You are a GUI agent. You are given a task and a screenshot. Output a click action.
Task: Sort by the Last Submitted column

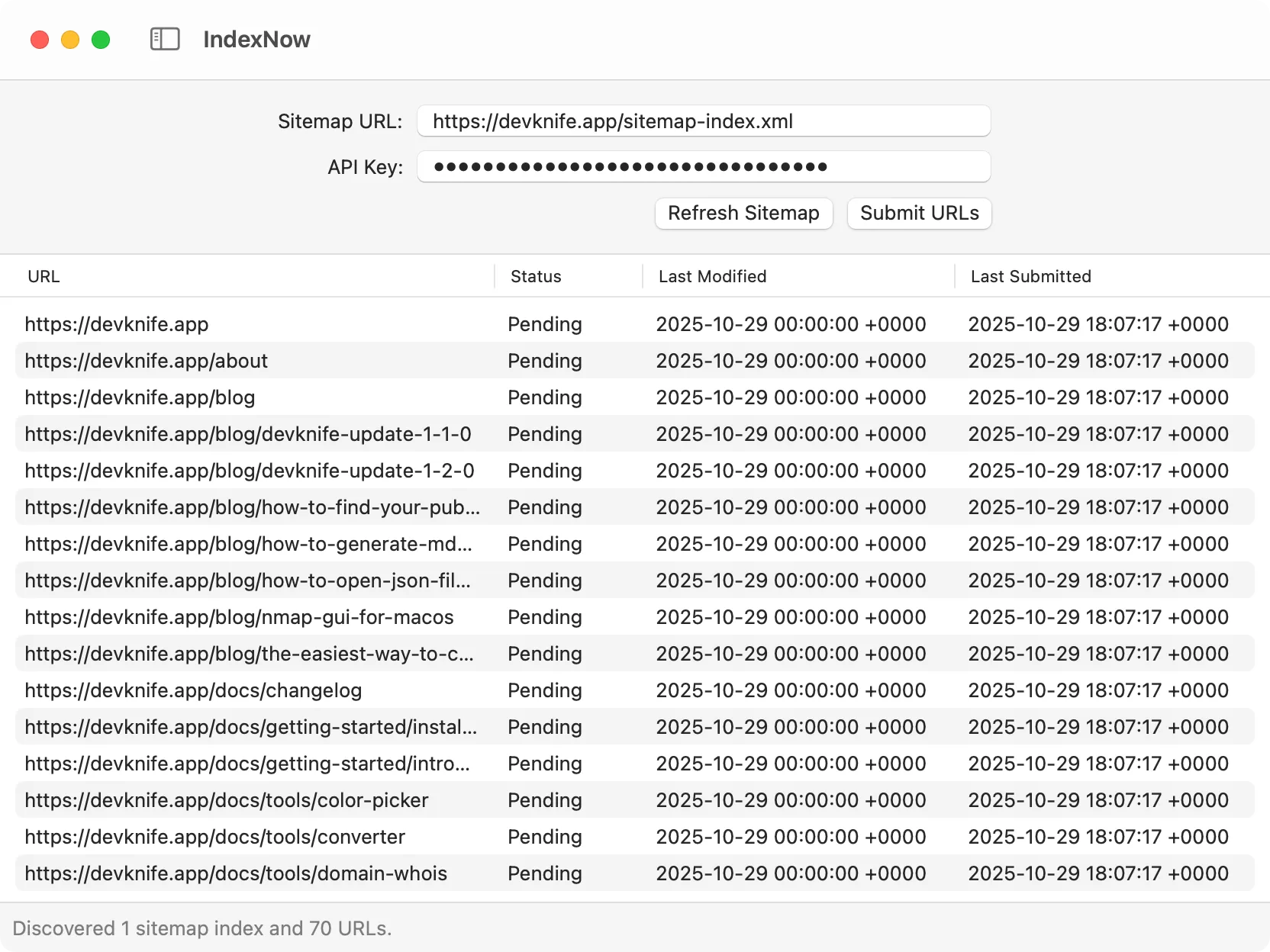point(1030,276)
